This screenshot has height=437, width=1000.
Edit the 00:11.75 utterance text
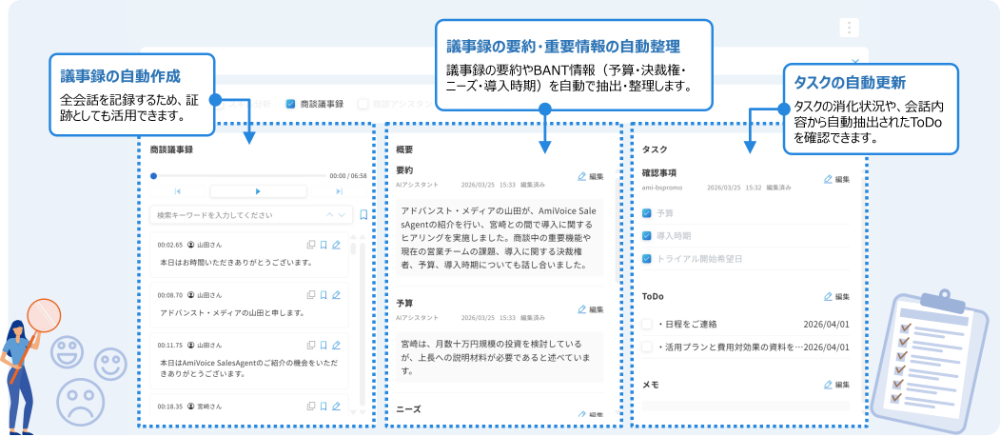tap(336, 345)
